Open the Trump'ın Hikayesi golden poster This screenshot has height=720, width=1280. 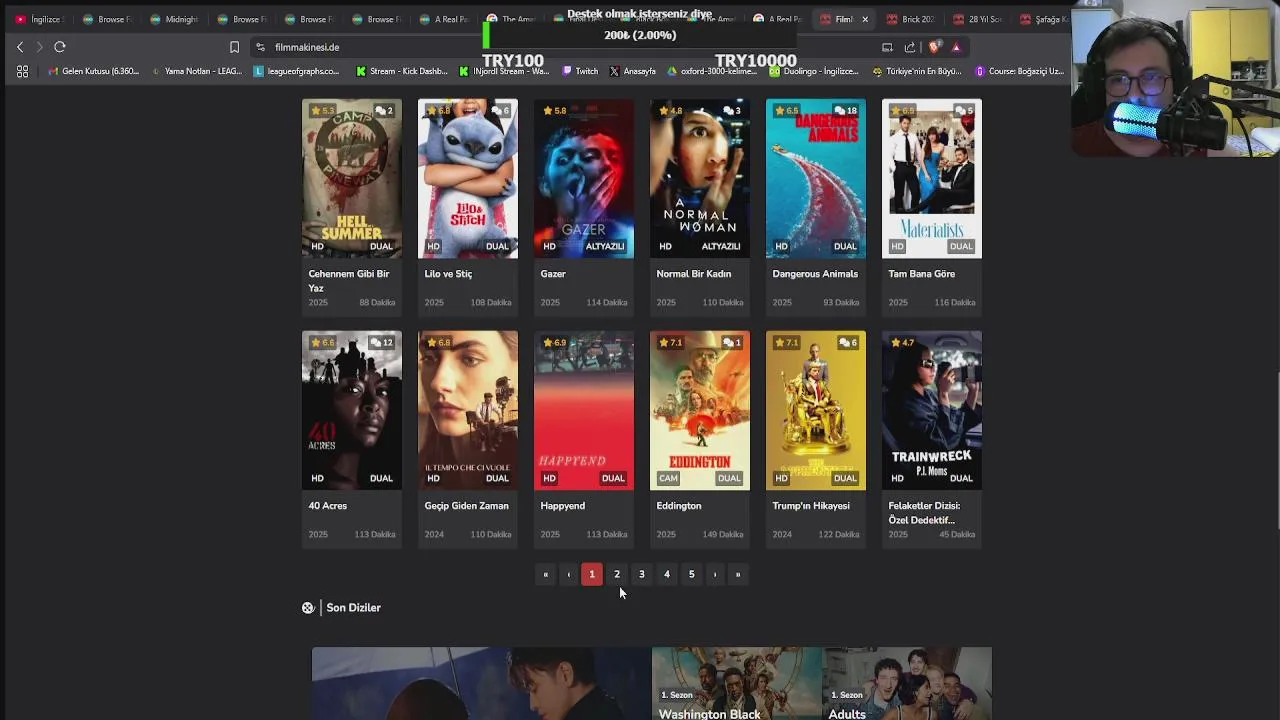pyautogui.click(x=816, y=411)
